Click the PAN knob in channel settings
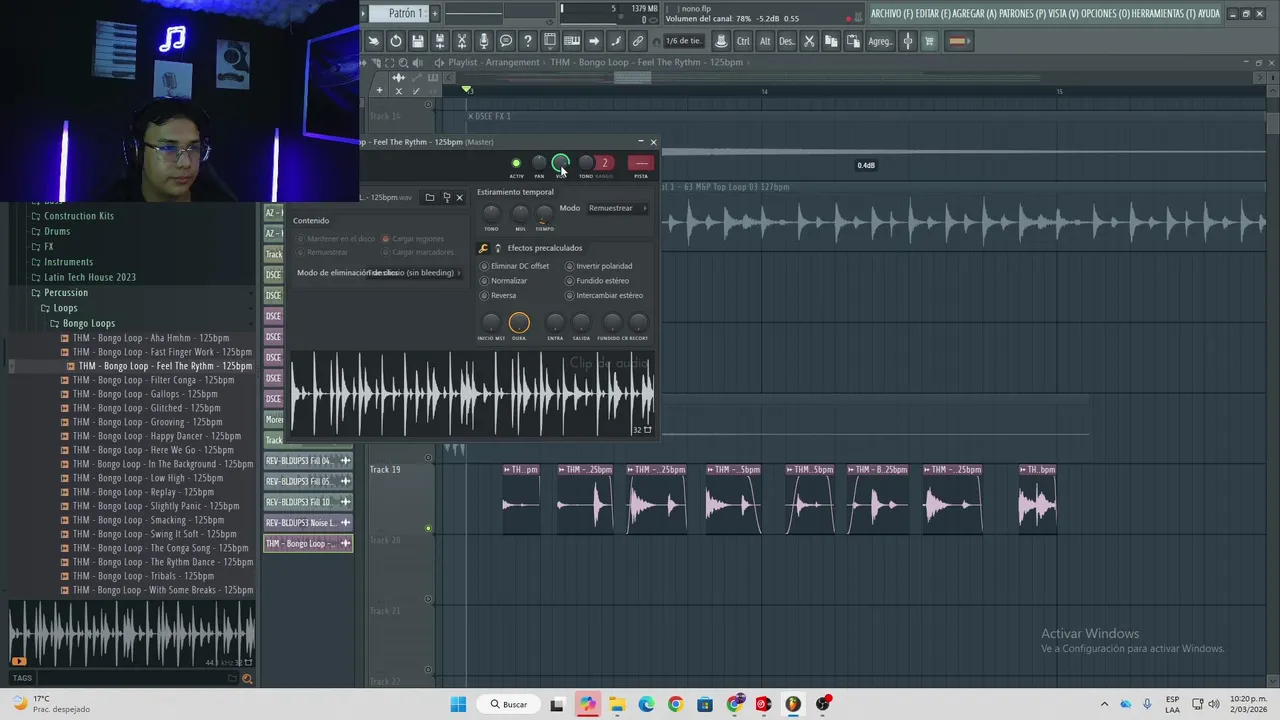The image size is (1280, 720). click(539, 163)
